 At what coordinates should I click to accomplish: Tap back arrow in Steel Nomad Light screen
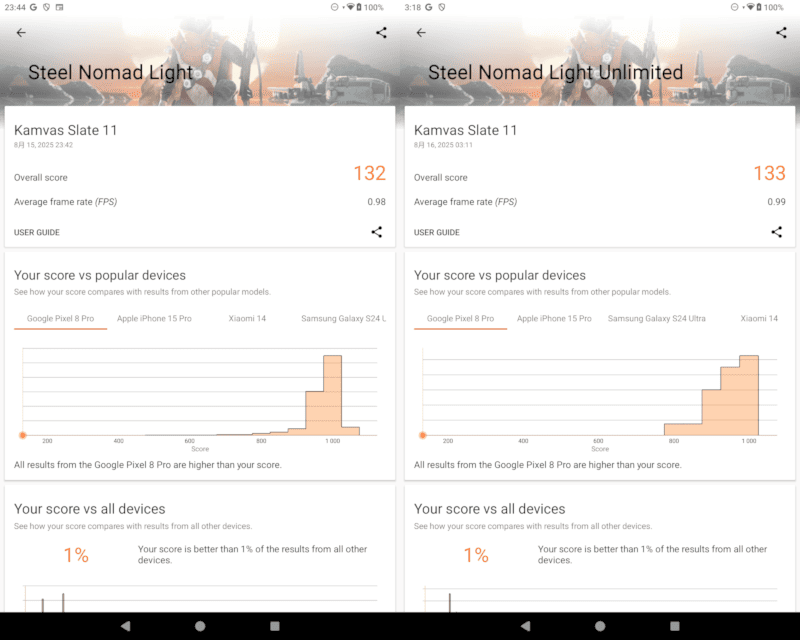[21, 33]
